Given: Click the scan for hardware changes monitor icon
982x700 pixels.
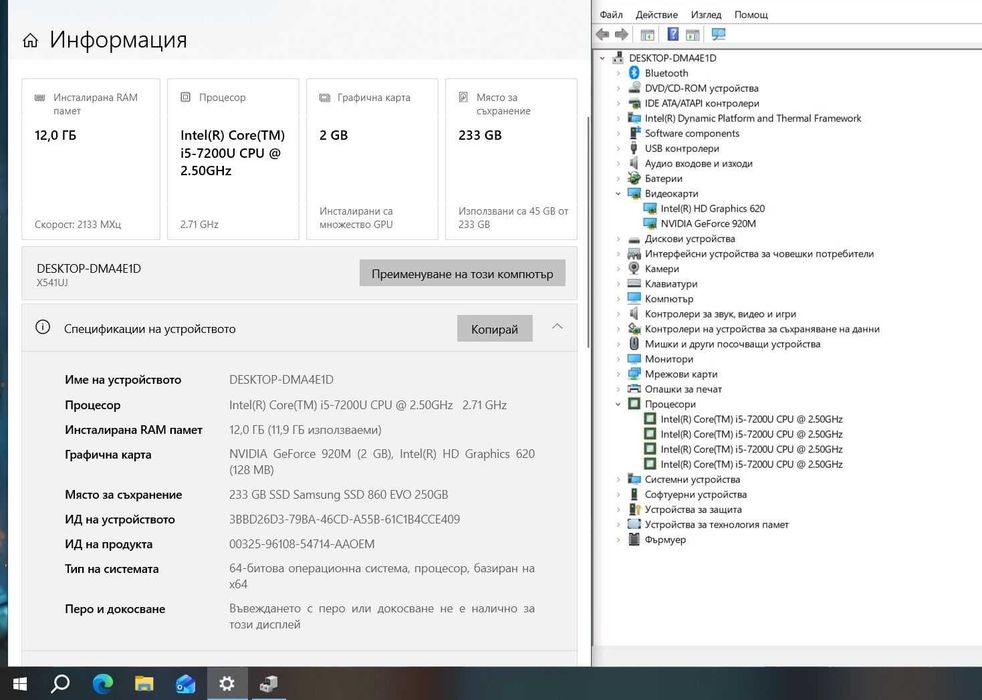Looking at the screenshot, I should [718, 34].
